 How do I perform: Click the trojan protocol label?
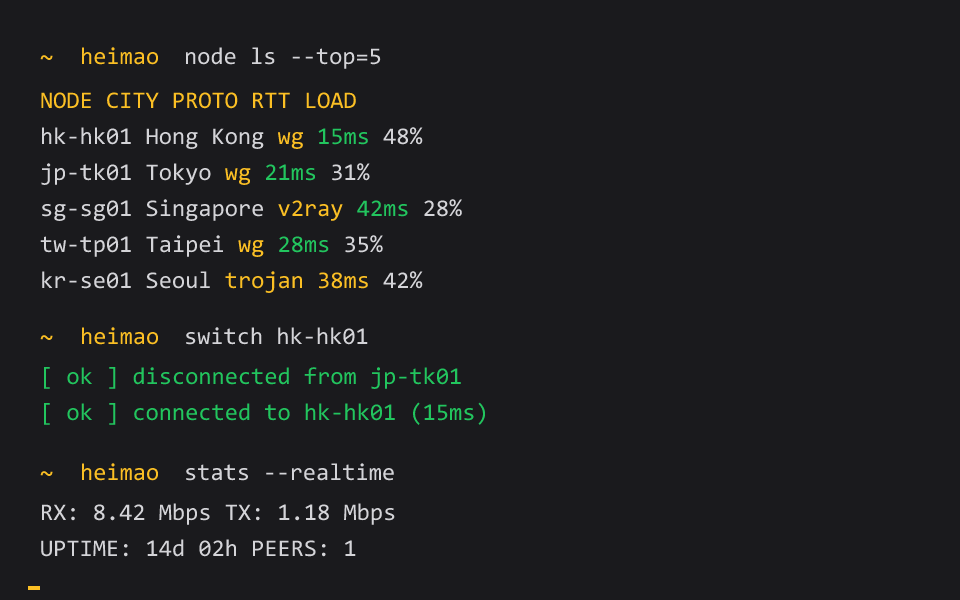coord(264,281)
